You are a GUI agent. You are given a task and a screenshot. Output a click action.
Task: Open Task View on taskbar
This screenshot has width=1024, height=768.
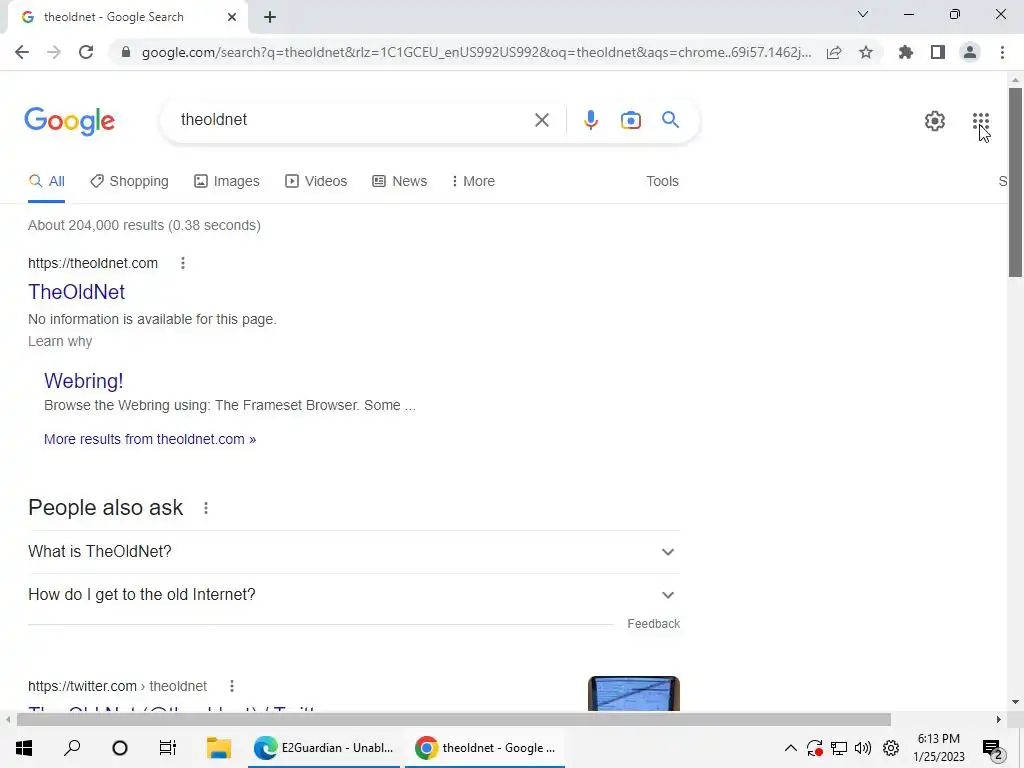[x=168, y=748]
